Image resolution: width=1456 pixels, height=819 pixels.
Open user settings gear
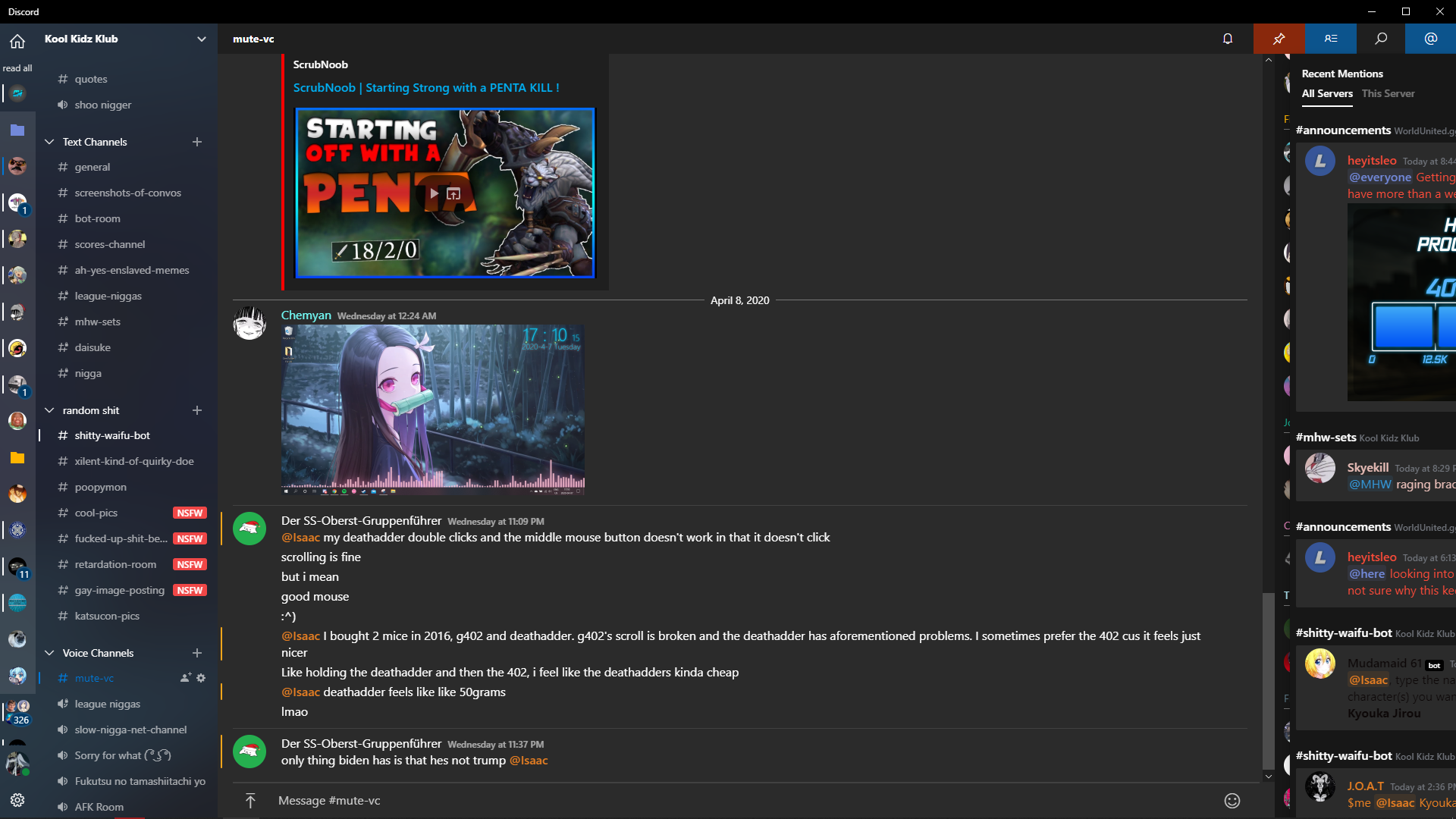tap(17, 800)
